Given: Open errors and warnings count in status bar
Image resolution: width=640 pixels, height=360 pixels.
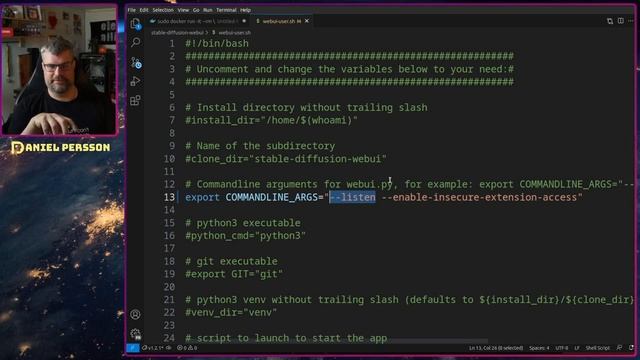Looking at the screenshot, I should point(187,348).
